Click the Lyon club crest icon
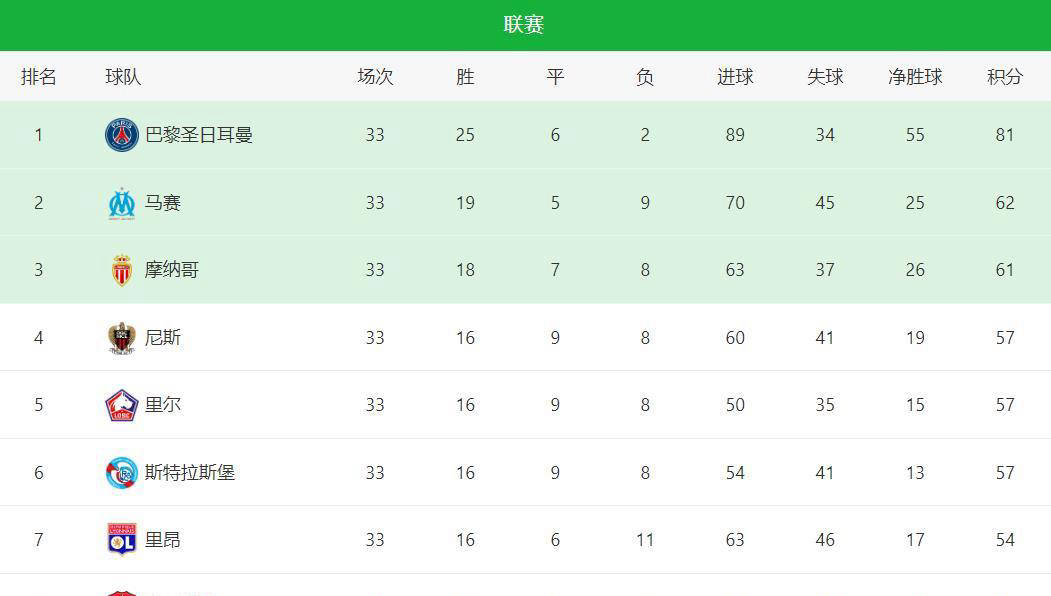This screenshot has height=596, width=1051. click(x=122, y=540)
